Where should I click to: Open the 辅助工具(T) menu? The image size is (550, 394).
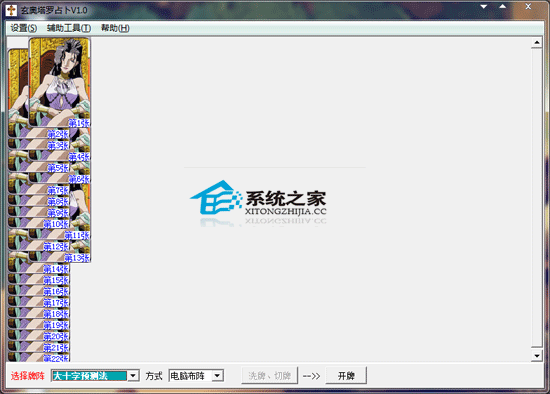(x=69, y=28)
